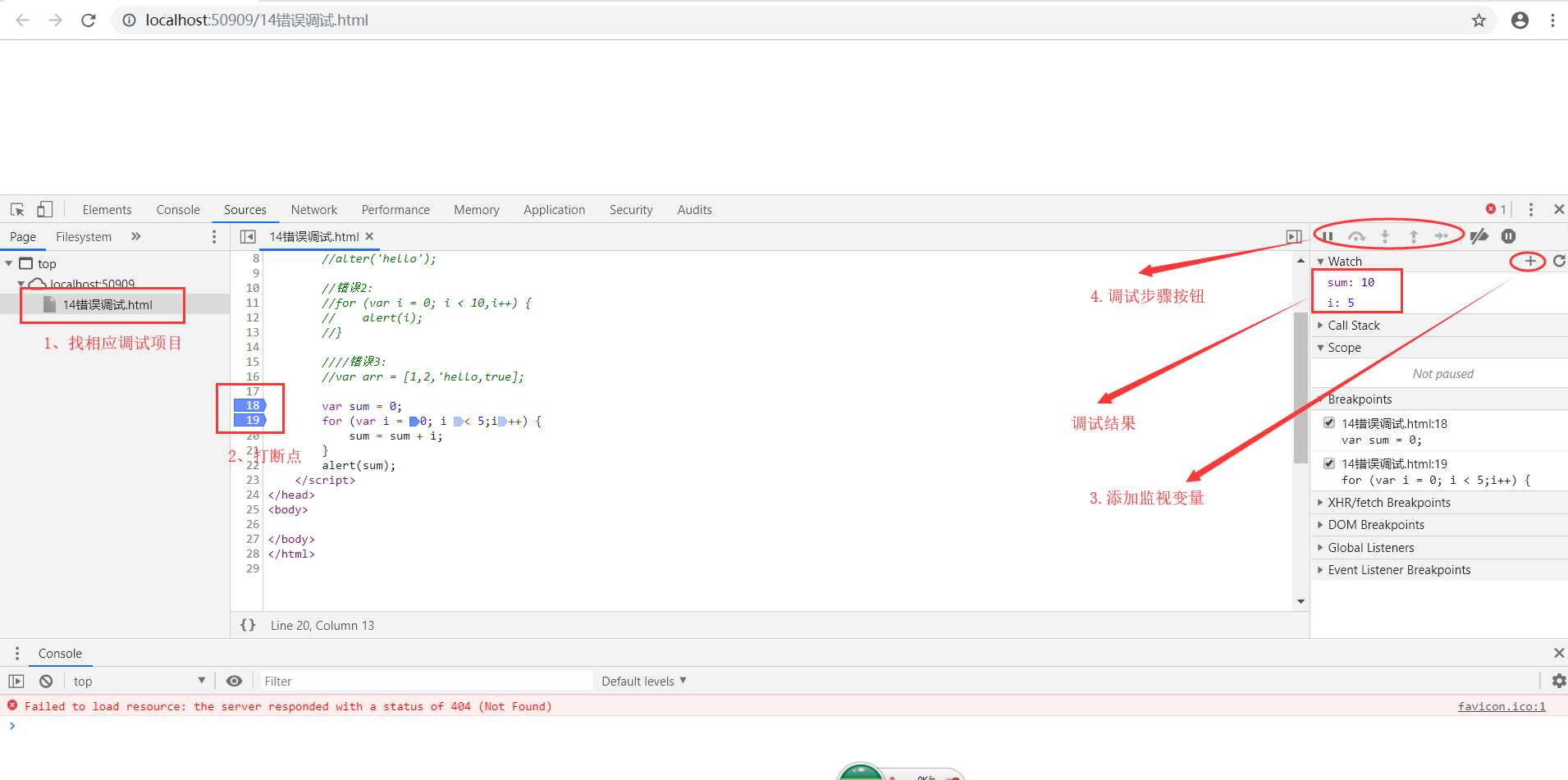Show more navigator tabs chevron
1568x780 pixels.
(136, 236)
